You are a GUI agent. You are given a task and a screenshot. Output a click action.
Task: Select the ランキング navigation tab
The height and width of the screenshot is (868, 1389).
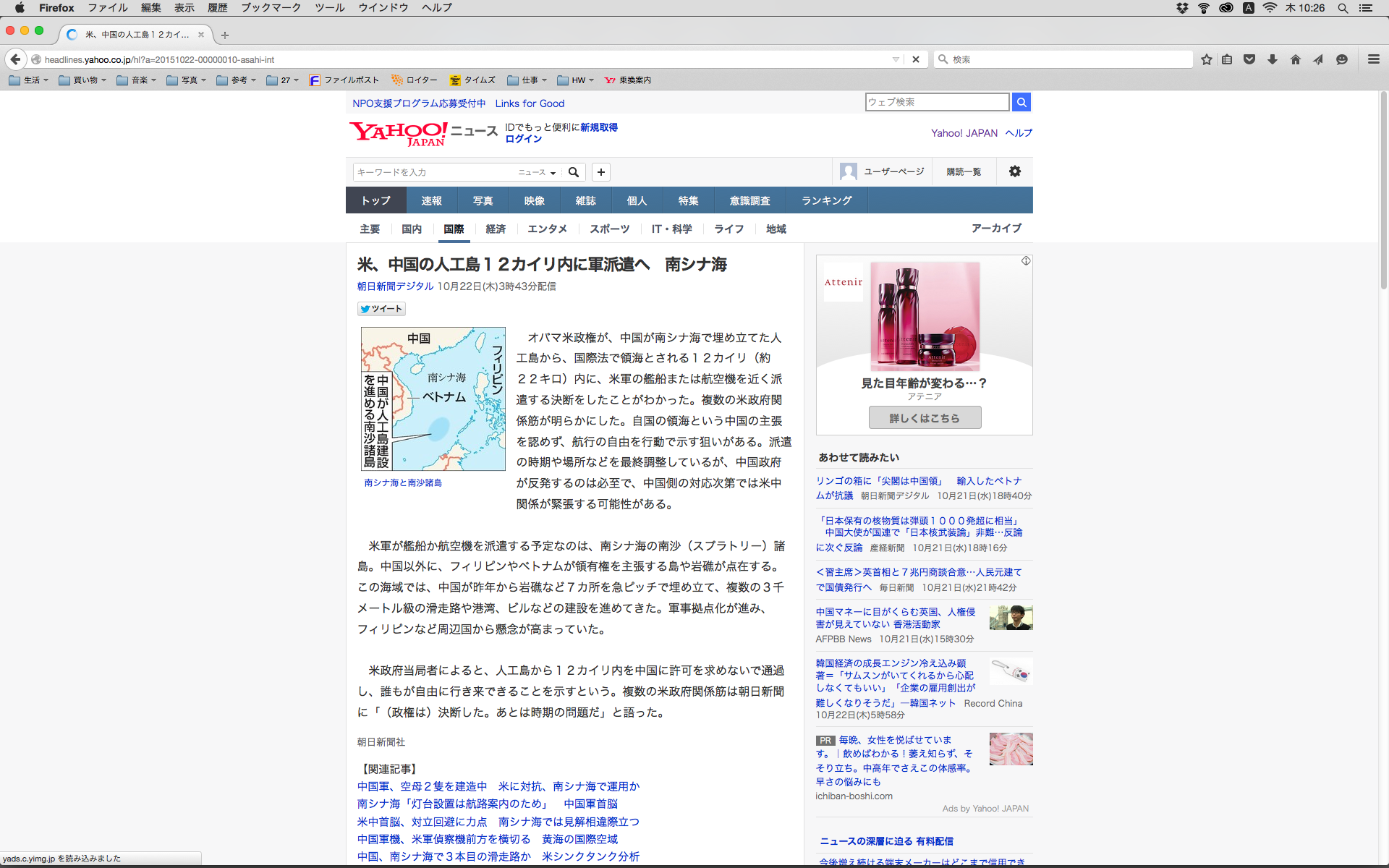coord(826,200)
